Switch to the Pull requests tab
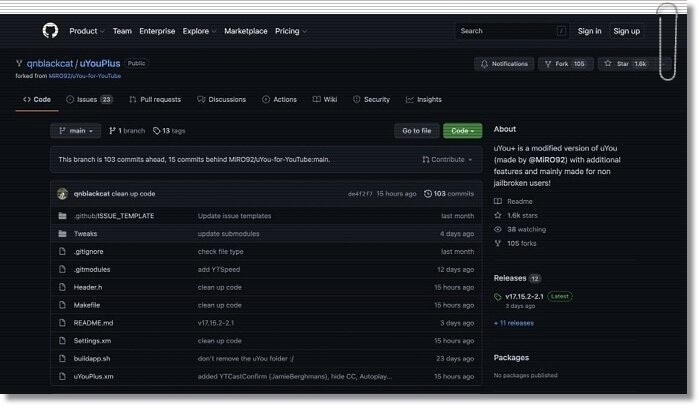 pyautogui.click(x=155, y=99)
